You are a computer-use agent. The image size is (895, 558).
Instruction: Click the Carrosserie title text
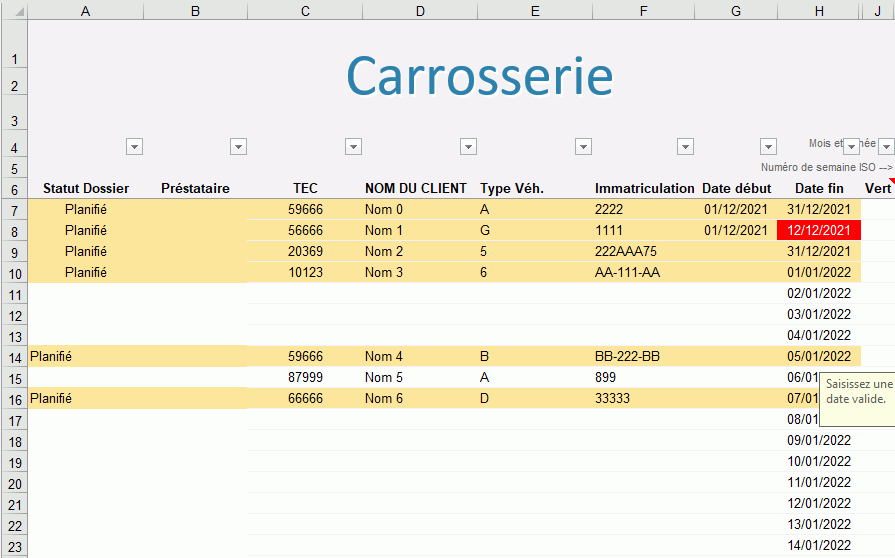coord(479,76)
